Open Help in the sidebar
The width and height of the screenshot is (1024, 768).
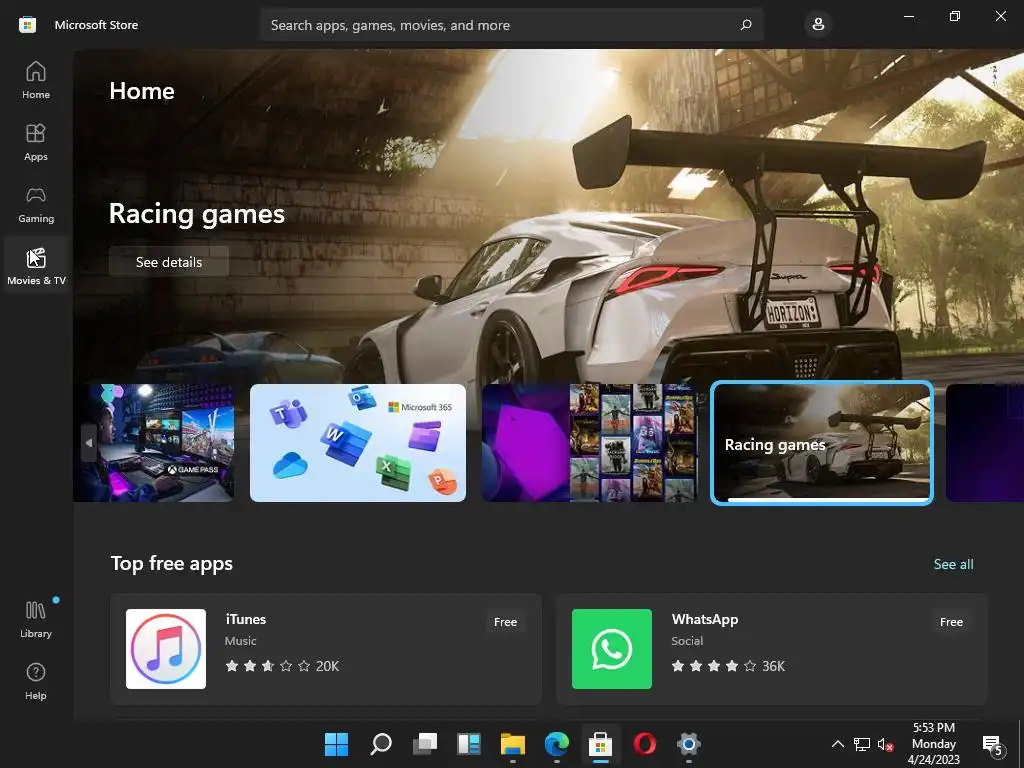[x=36, y=680]
